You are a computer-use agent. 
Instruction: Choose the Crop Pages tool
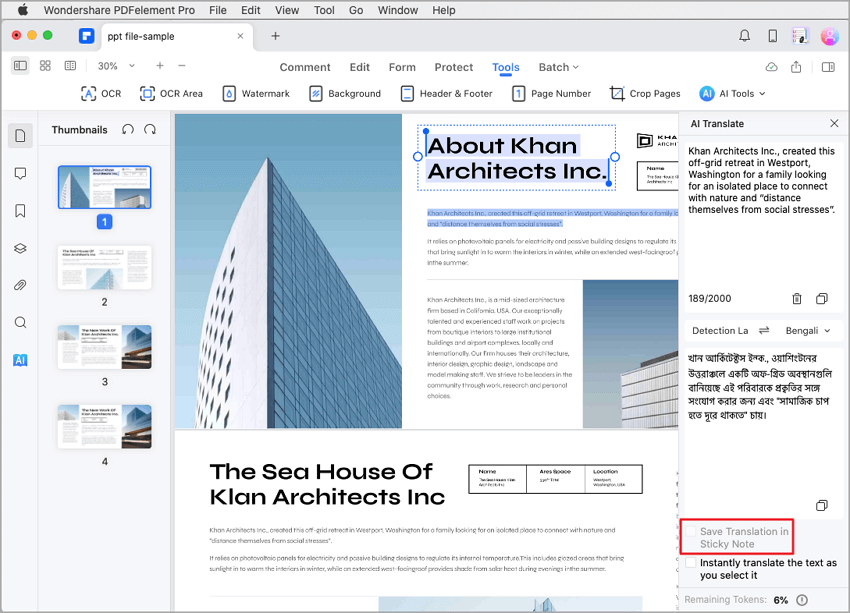tap(645, 93)
